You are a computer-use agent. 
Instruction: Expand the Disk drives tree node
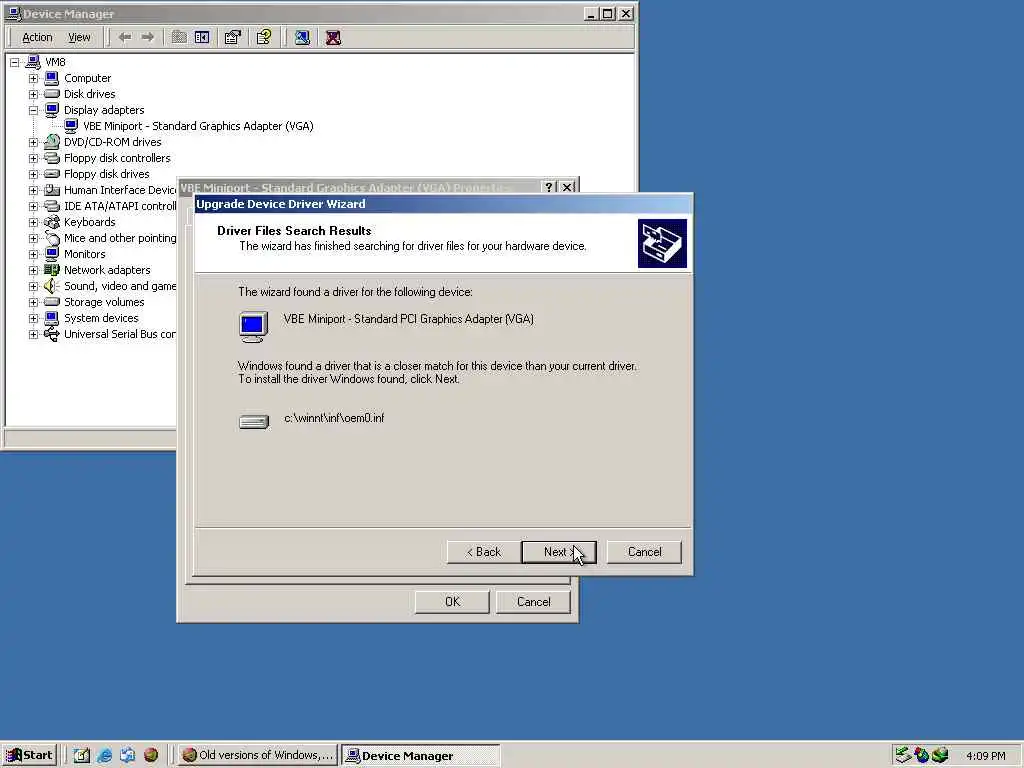coord(33,95)
